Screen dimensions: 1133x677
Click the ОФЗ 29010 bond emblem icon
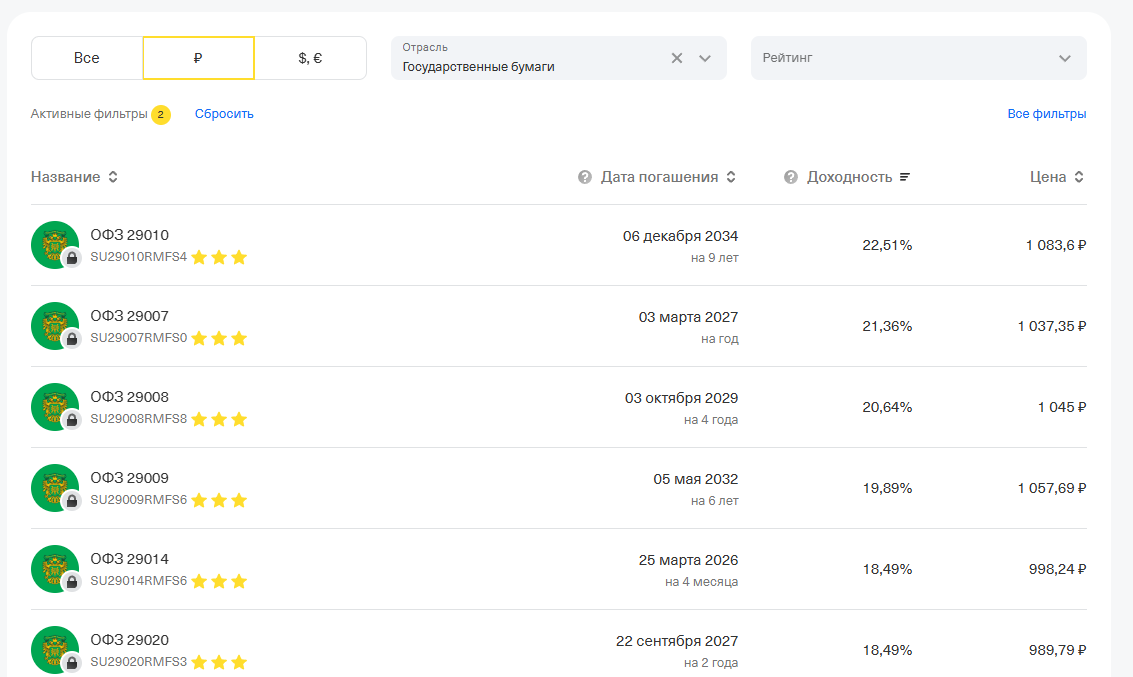point(55,245)
